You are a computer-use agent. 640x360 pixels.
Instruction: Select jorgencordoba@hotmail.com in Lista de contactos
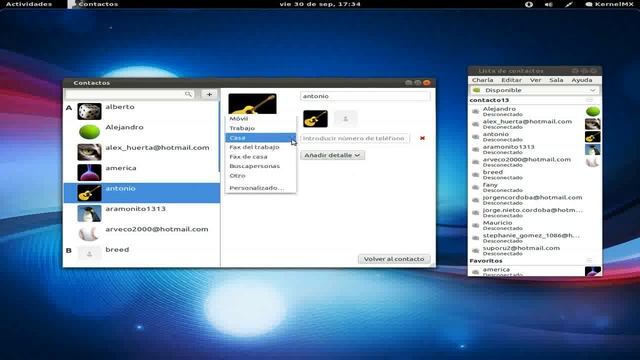[535, 200]
